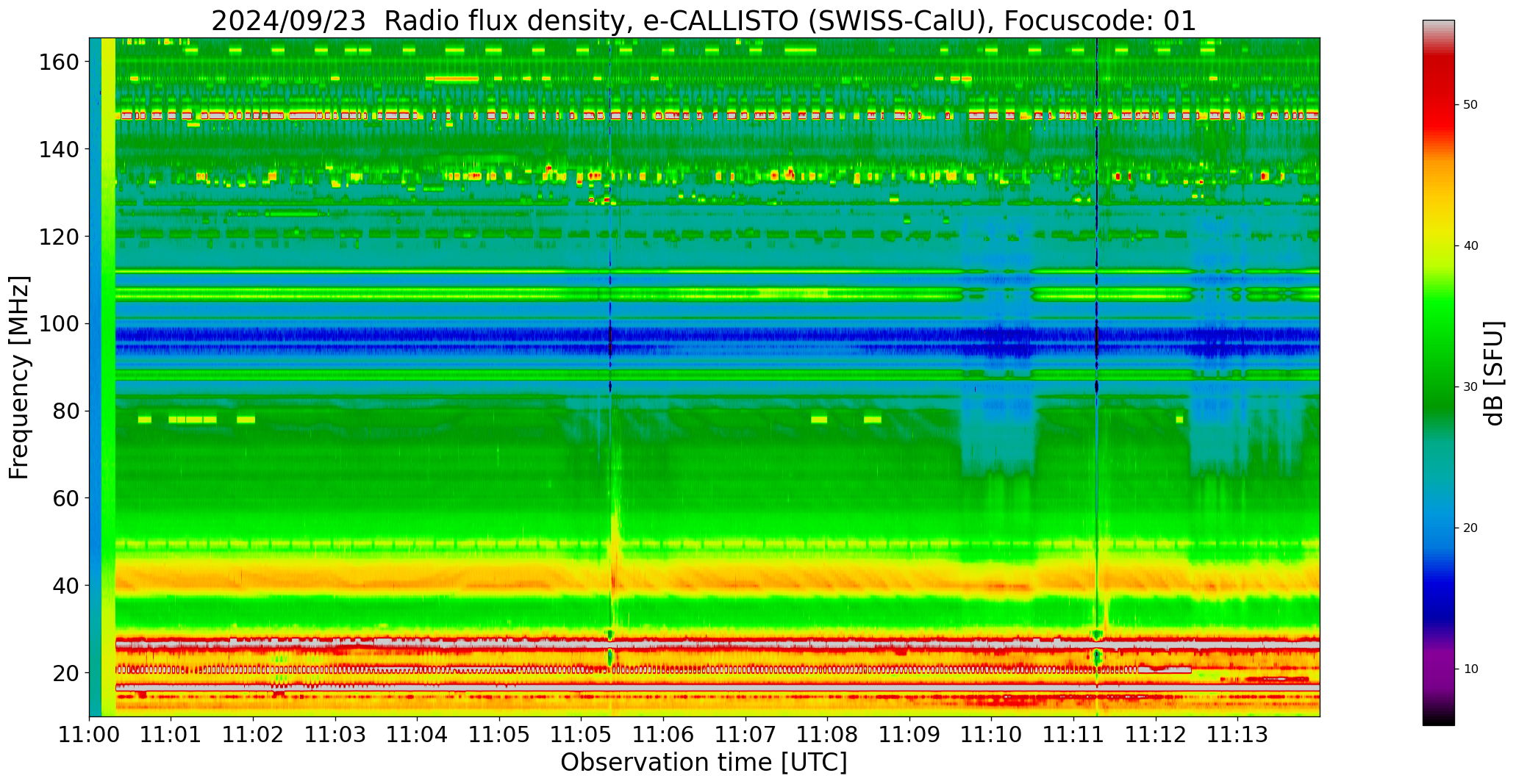Click the 'Observation time [UTC]' x-axis label
Screen dimensions: 1516x784
click(x=704, y=762)
